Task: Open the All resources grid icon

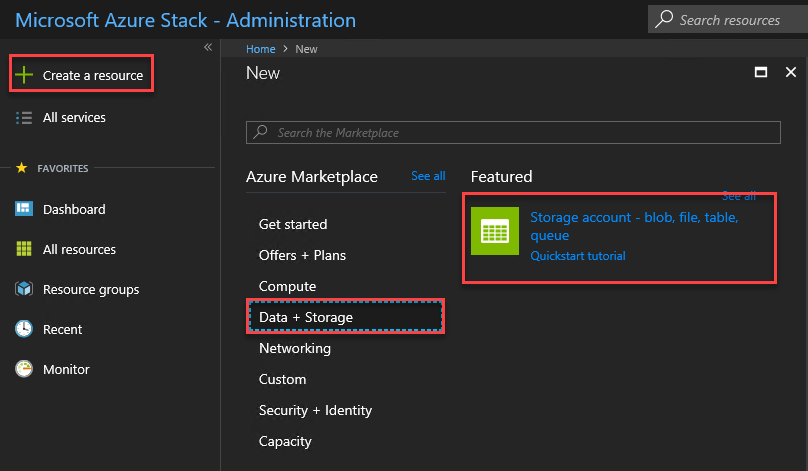Action: [x=24, y=249]
